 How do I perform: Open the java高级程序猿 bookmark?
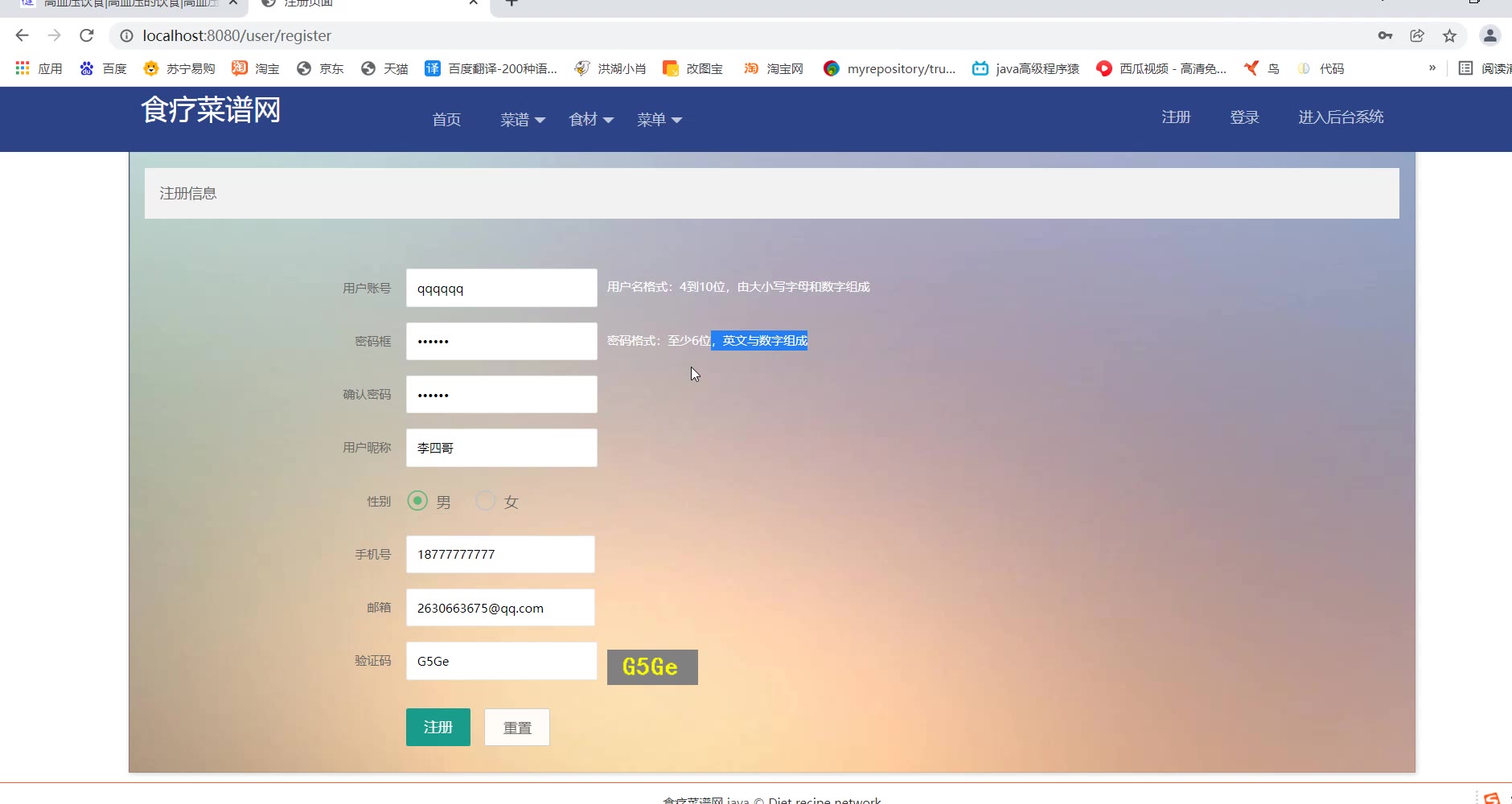[x=1025, y=68]
